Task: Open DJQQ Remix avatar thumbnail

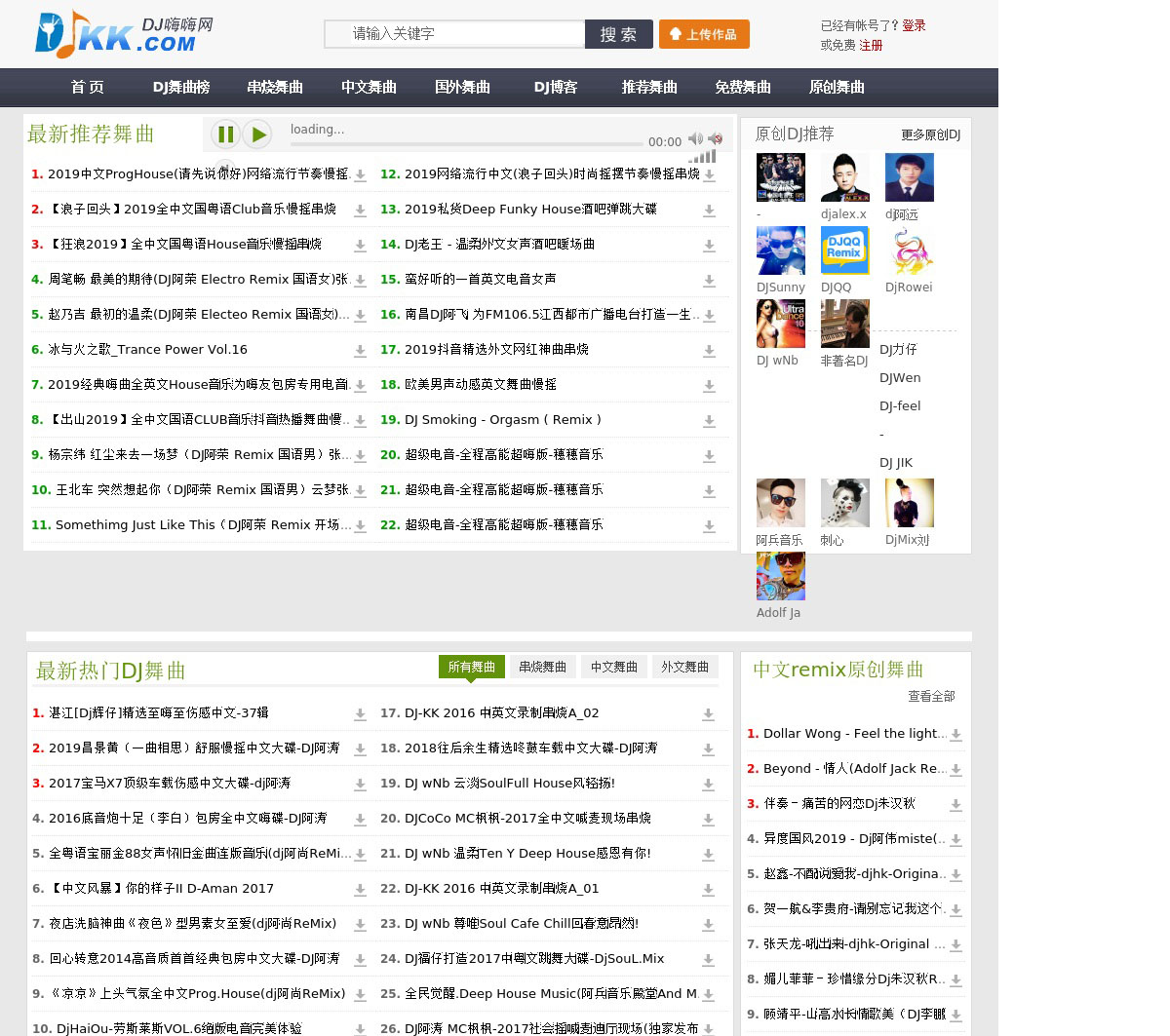Action: [845, 250]
